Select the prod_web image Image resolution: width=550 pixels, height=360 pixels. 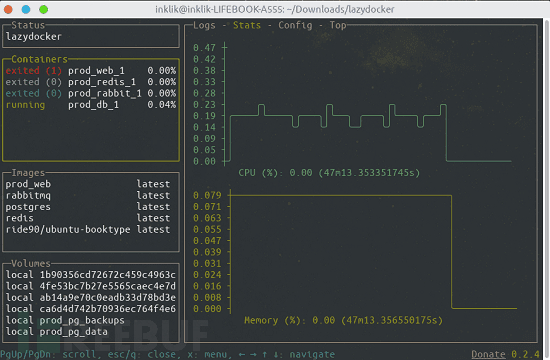88,184
